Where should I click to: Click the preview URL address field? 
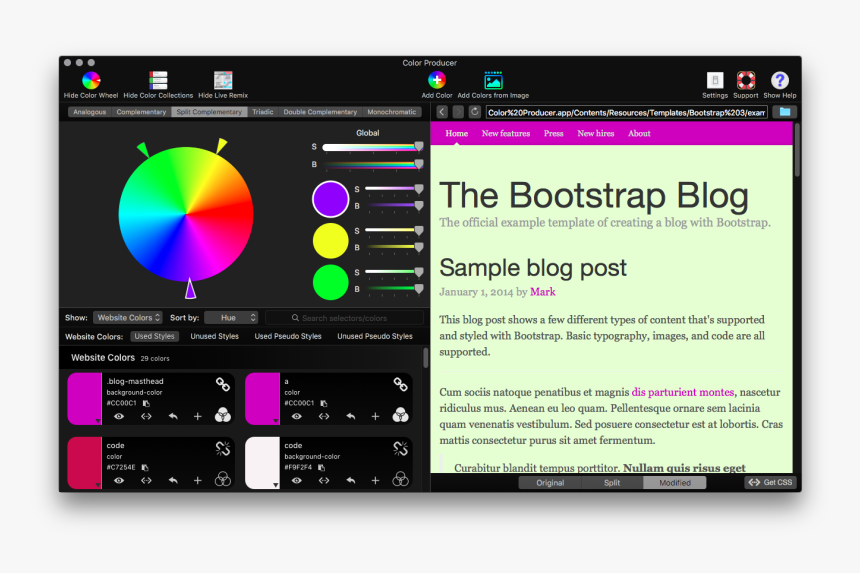point(626,112)
